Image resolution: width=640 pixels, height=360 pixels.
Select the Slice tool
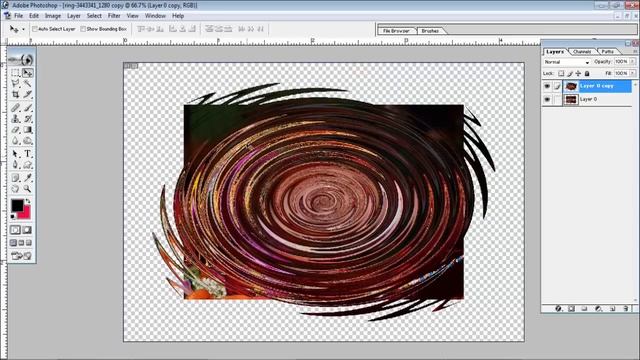27,94
